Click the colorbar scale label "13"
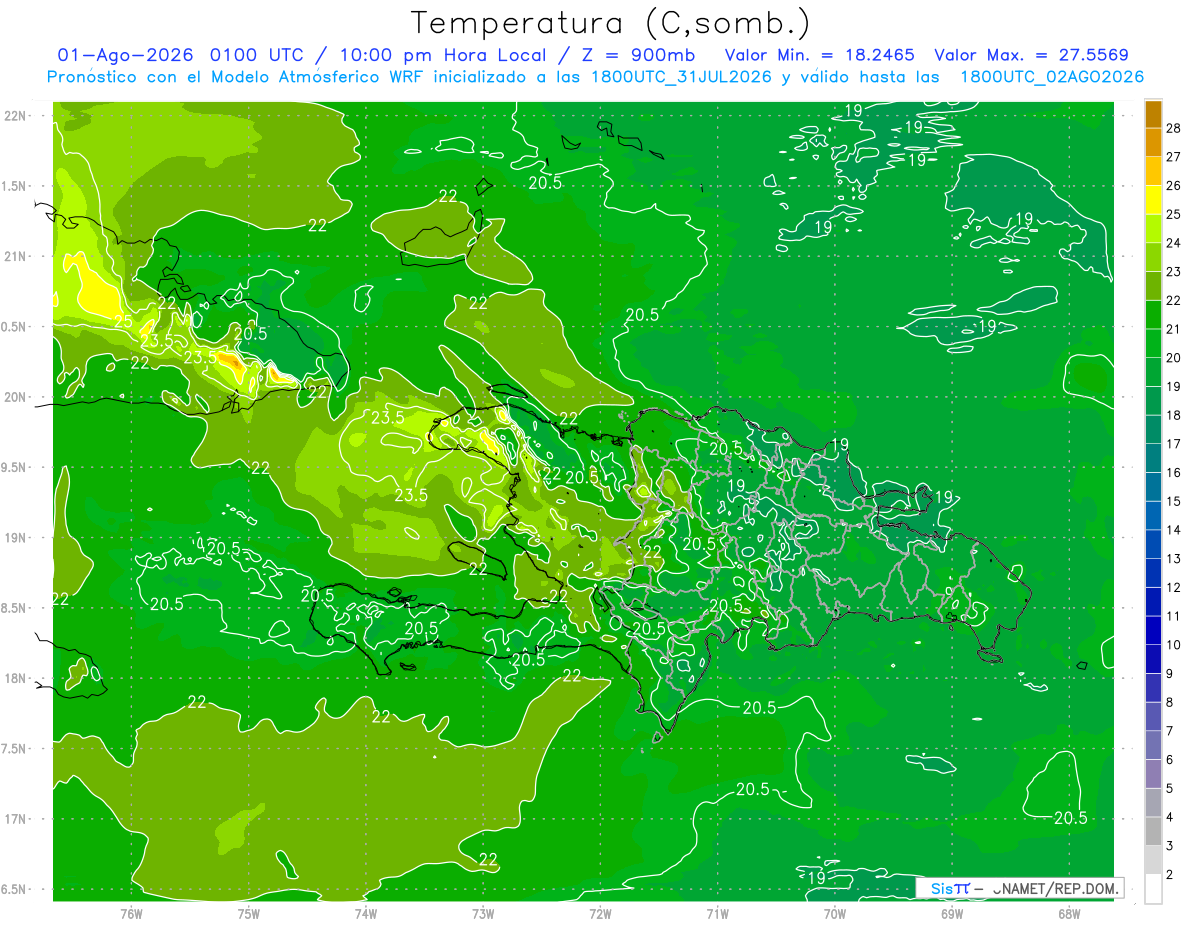Viewport: 1200px width, 927px height. click(1174, 559)
